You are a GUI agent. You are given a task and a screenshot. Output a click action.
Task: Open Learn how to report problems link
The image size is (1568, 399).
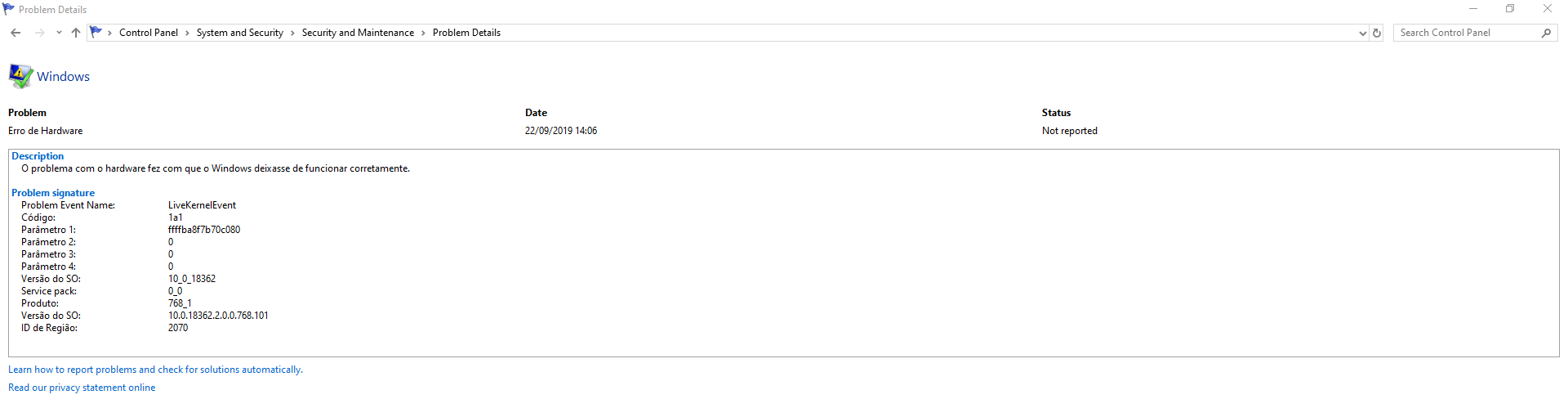pyautogui.click(x=155, y=370)
